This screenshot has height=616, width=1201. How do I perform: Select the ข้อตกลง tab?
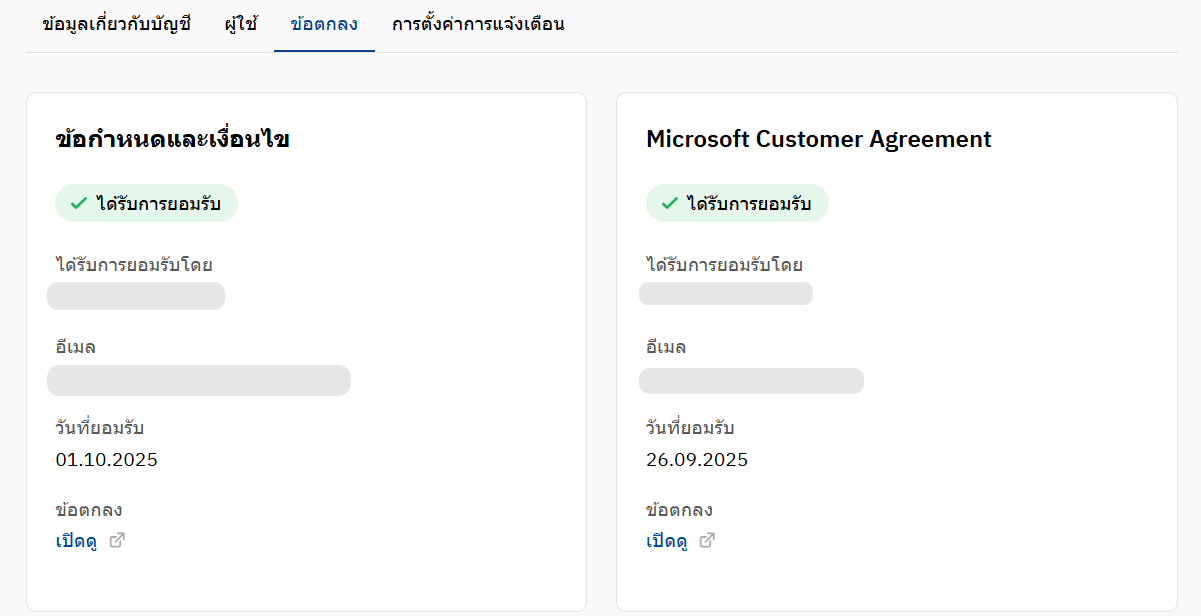[x=324, y=24]
